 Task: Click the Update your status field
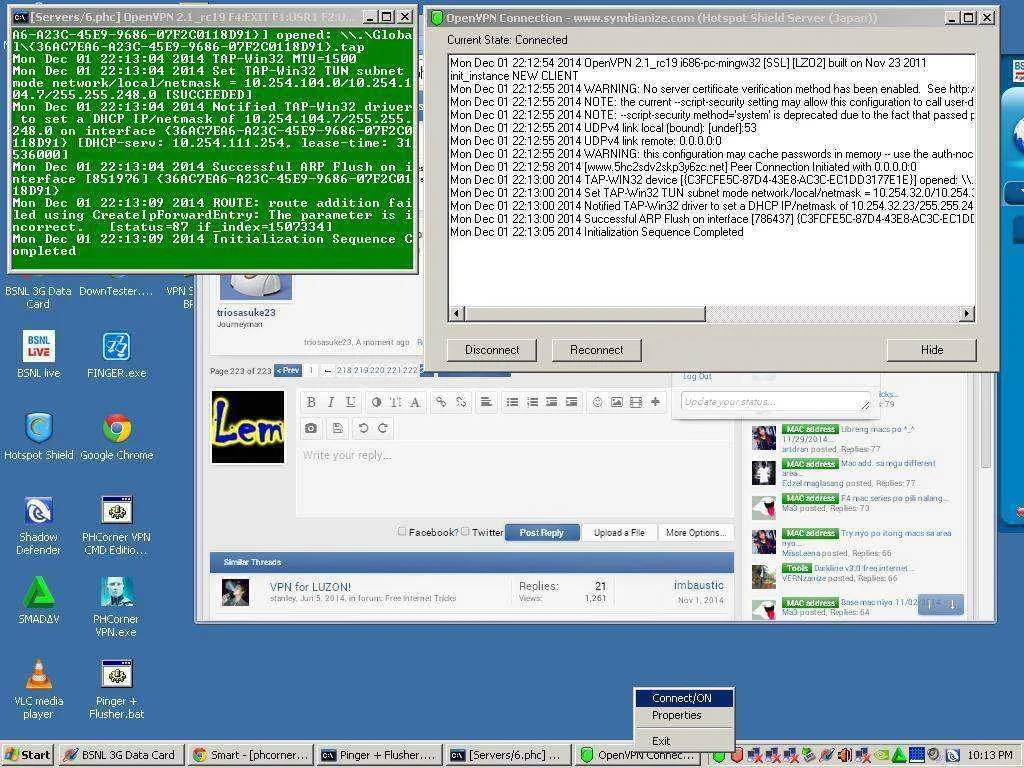coord(775,402)
